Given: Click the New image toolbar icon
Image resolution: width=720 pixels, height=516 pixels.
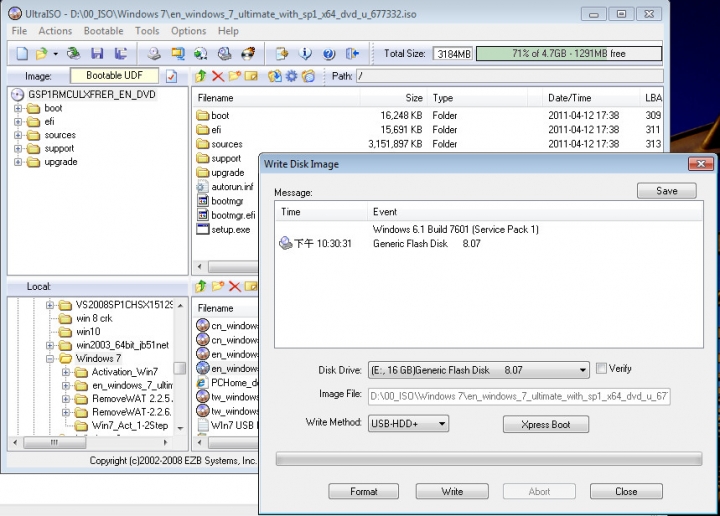Looking at the screenshot, I should click(22, 54).
